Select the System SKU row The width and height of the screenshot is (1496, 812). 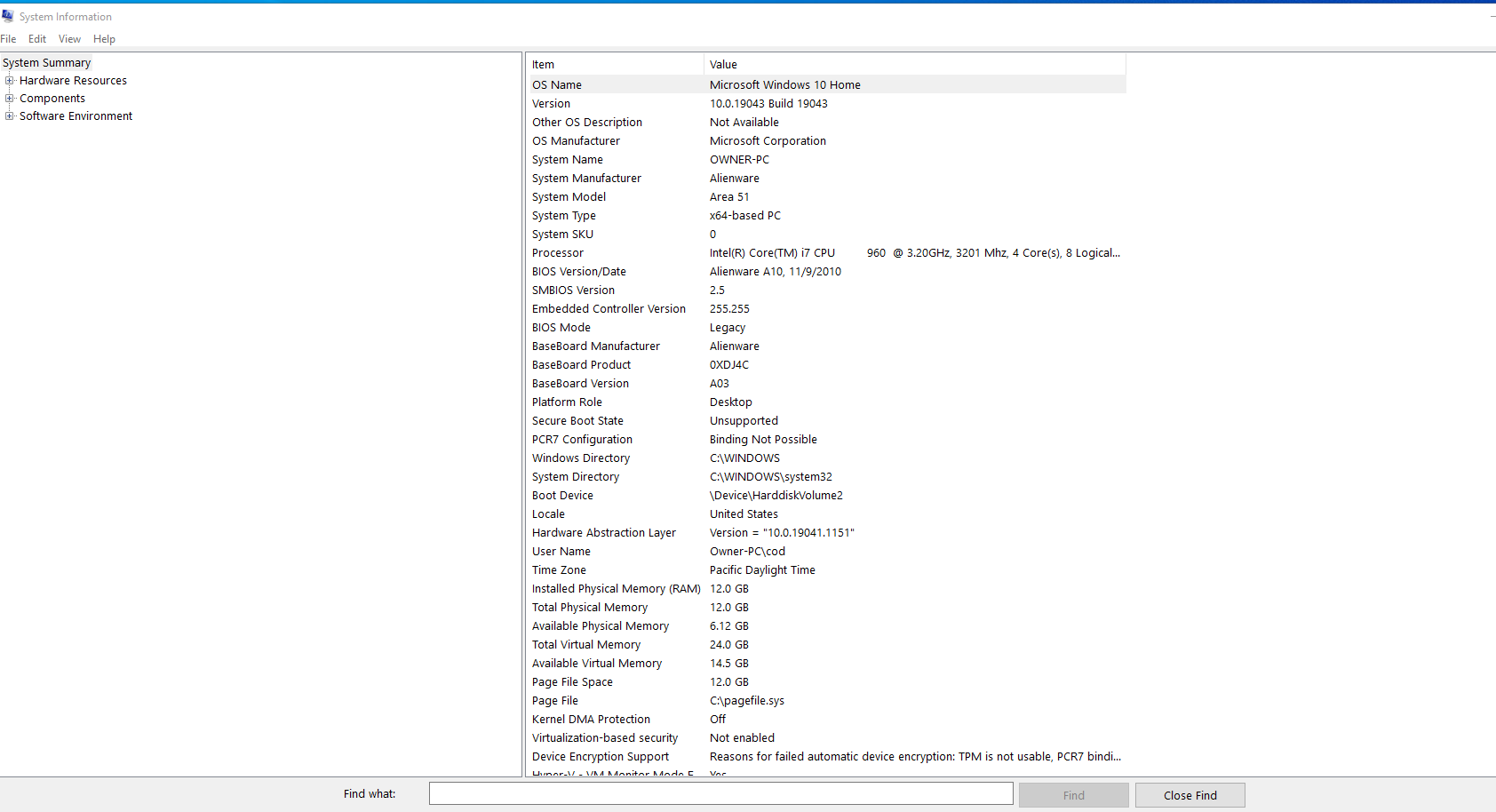click(827, 235)
